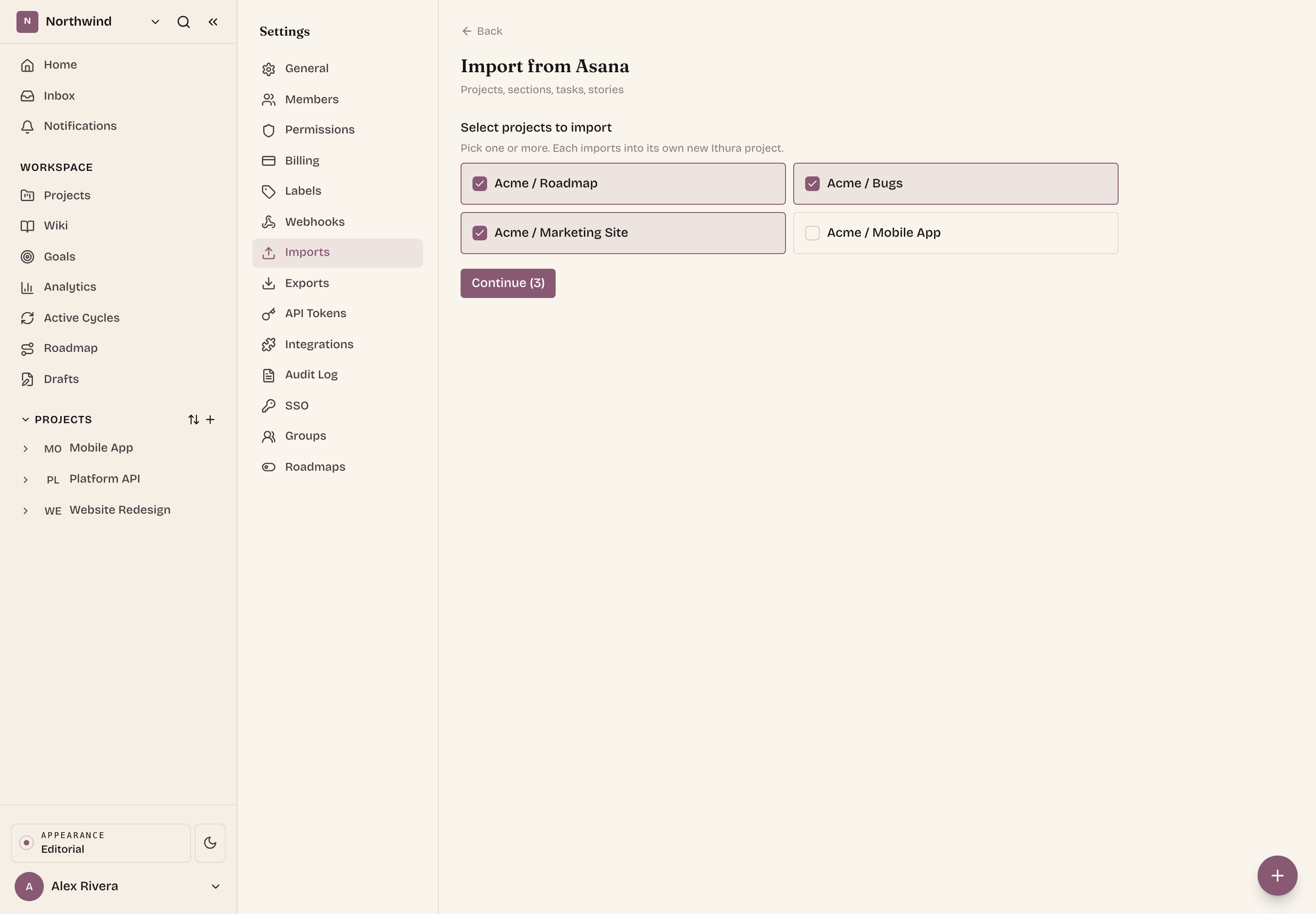Click Alex Rivera's avatar
Viewport: 1316px width, 914px height.
pos(29,887)
